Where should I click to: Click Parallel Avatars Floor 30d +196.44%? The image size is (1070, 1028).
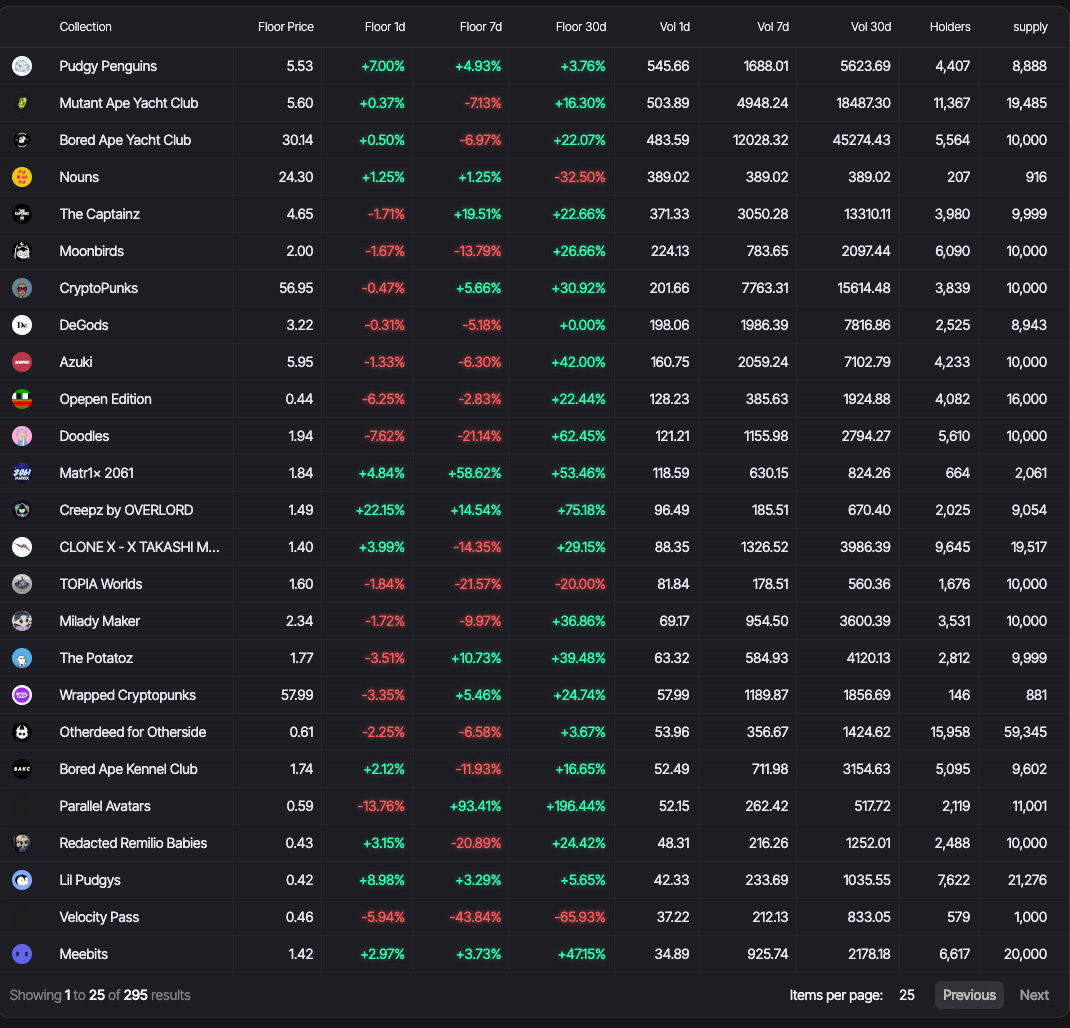click(575, 806)
